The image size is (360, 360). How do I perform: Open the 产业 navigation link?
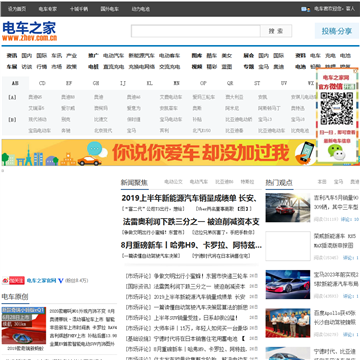coord(72,56)
